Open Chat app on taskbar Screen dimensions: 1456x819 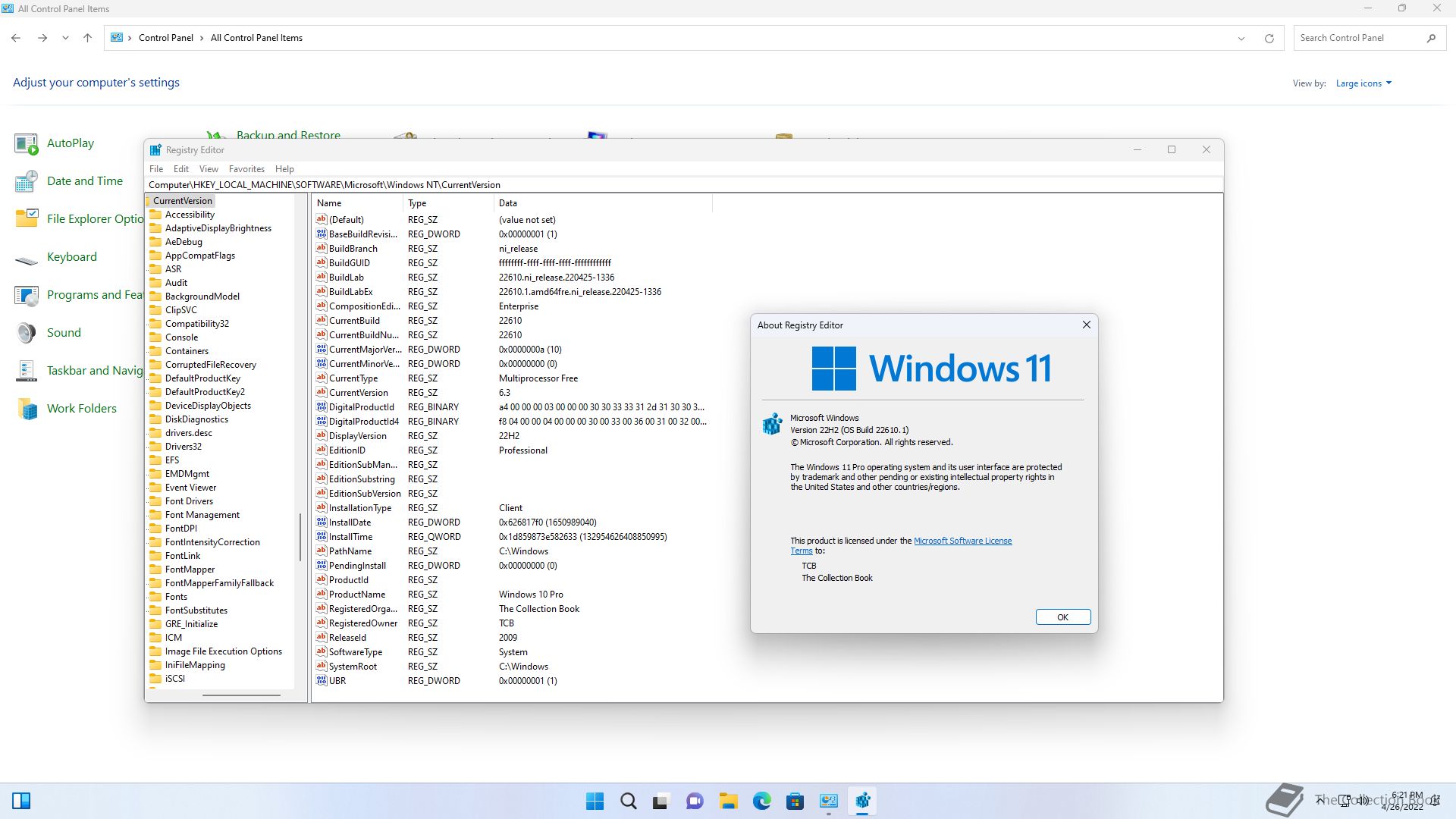[x=695, y=801]
